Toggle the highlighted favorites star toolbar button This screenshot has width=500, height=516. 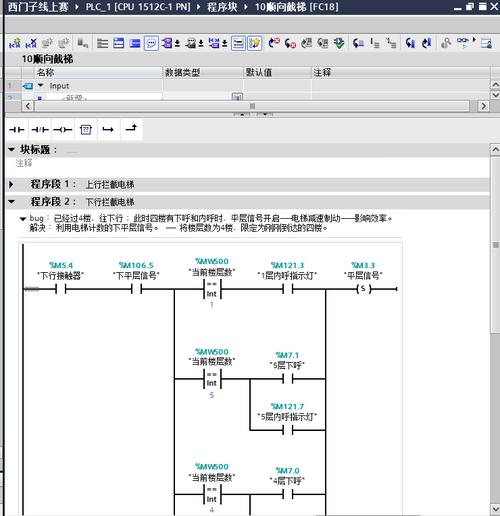[x=254, y=43]
